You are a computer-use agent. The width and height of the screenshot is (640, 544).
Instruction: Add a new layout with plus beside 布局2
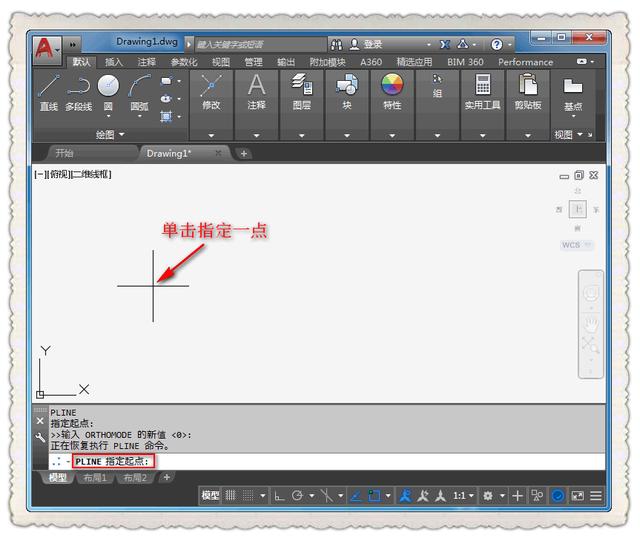(x=167, y=477)
